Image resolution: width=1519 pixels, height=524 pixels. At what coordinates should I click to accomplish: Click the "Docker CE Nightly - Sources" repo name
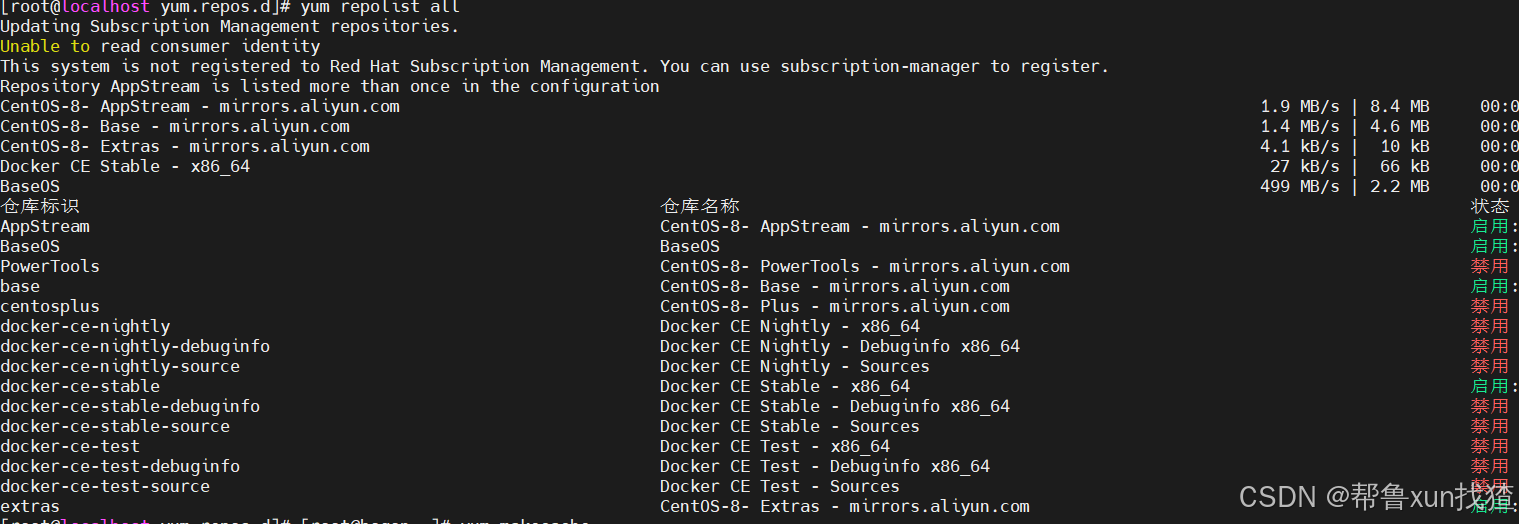794,366
